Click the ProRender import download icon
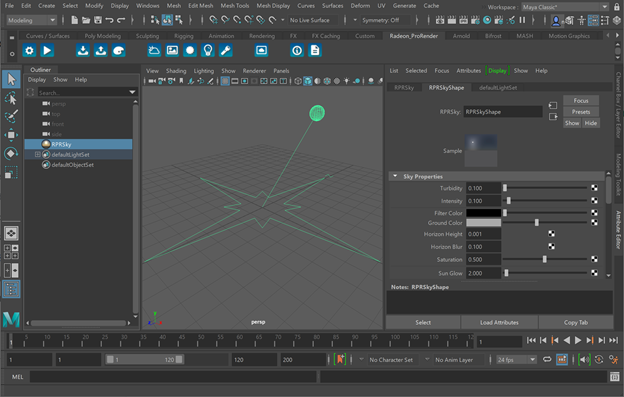The height and width of the screenshot is (397, 624). pyautogui.click(x=83, y=51)
